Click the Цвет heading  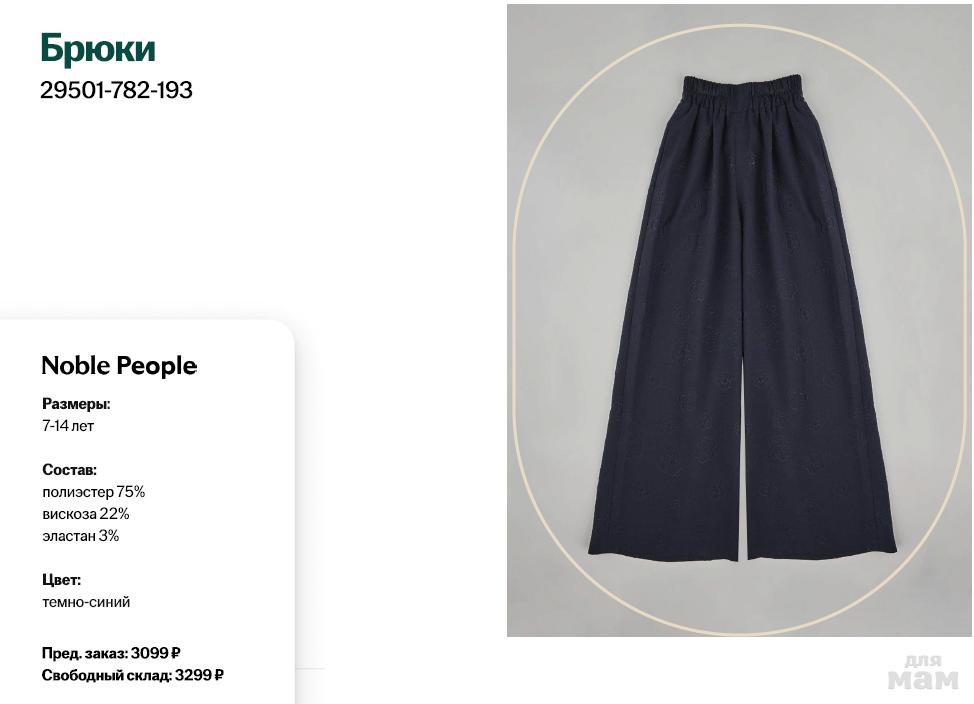pyautogui.click(x=61, y=580)
